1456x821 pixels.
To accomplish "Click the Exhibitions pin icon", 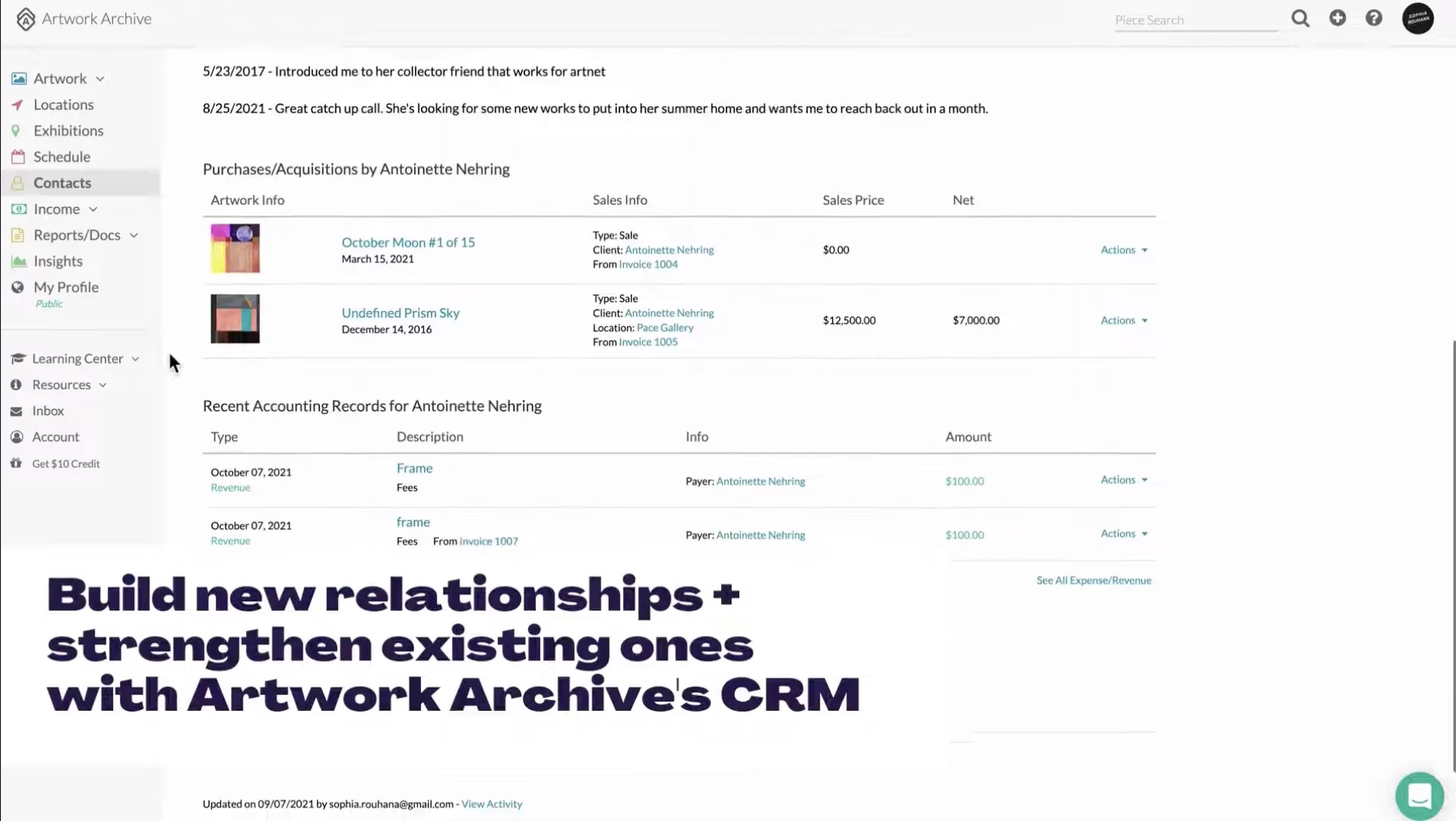I will click(x=16, y=131).
